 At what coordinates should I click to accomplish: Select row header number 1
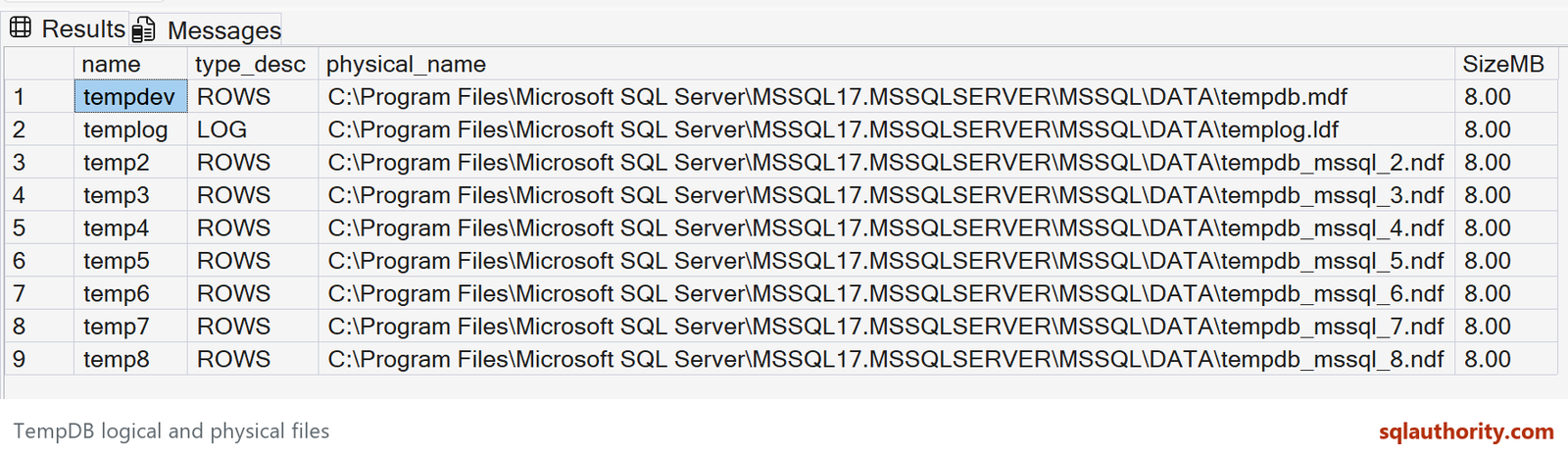[x=39, y=96]
